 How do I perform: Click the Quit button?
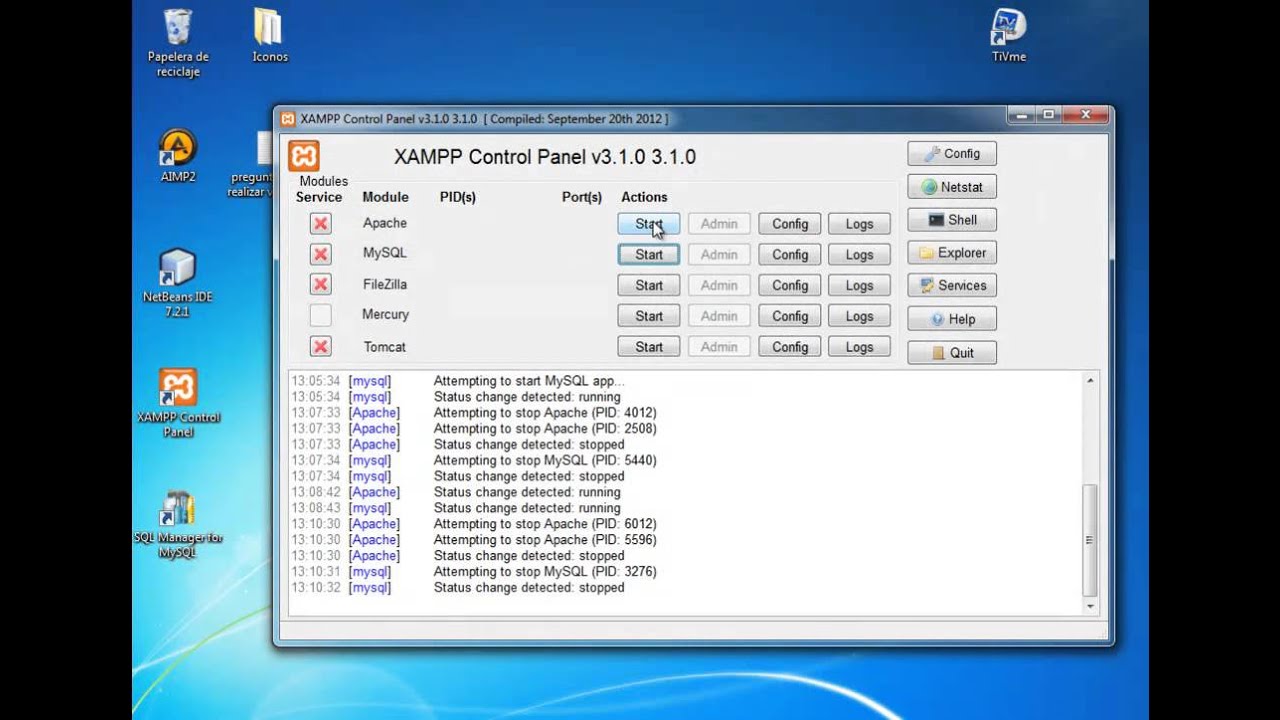(x=952, y=352)
